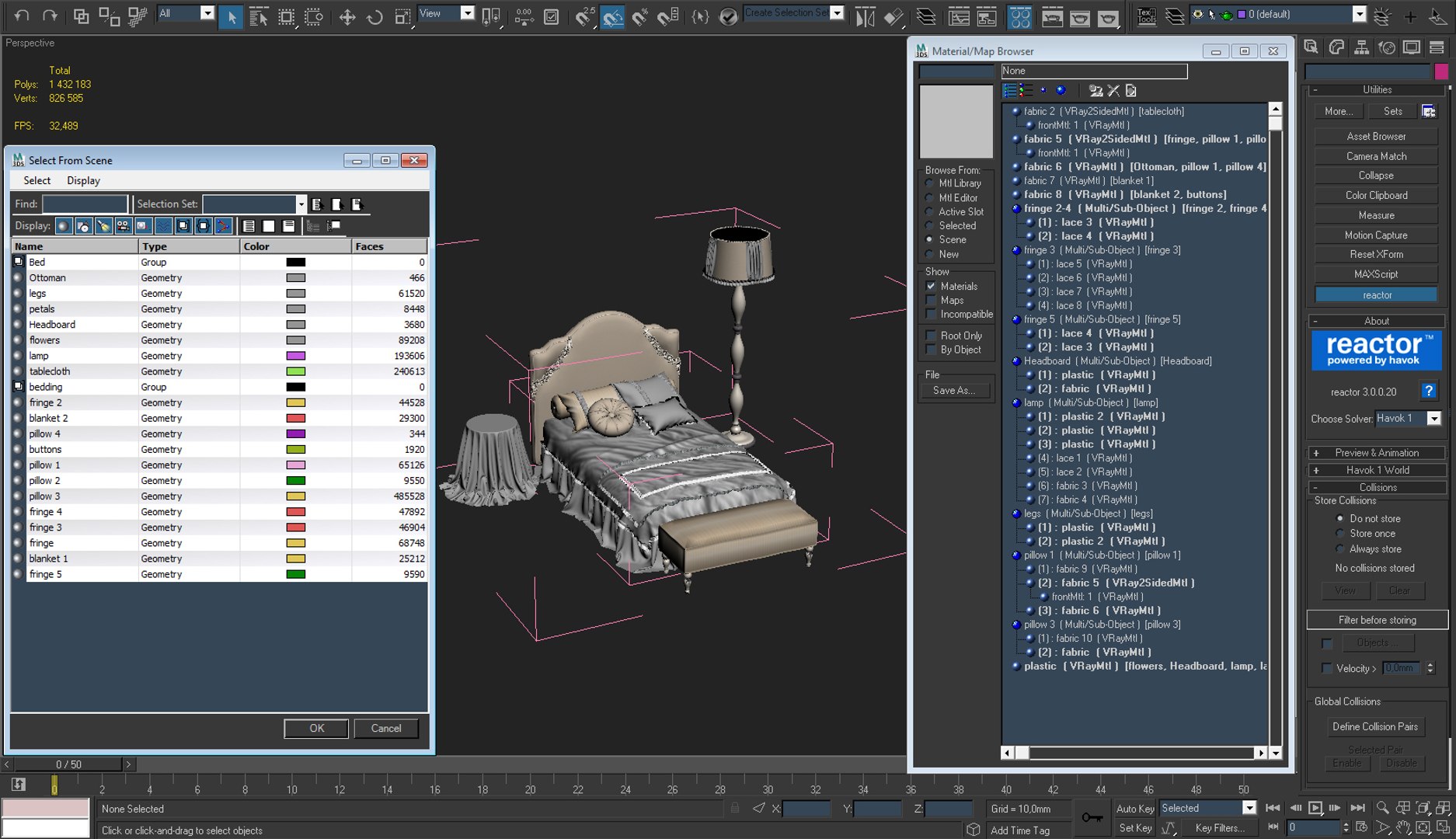This screenshot has width=1456, height=839.
Task: Click the Zoom Extents navigation icon
Action: (1423, 809)
